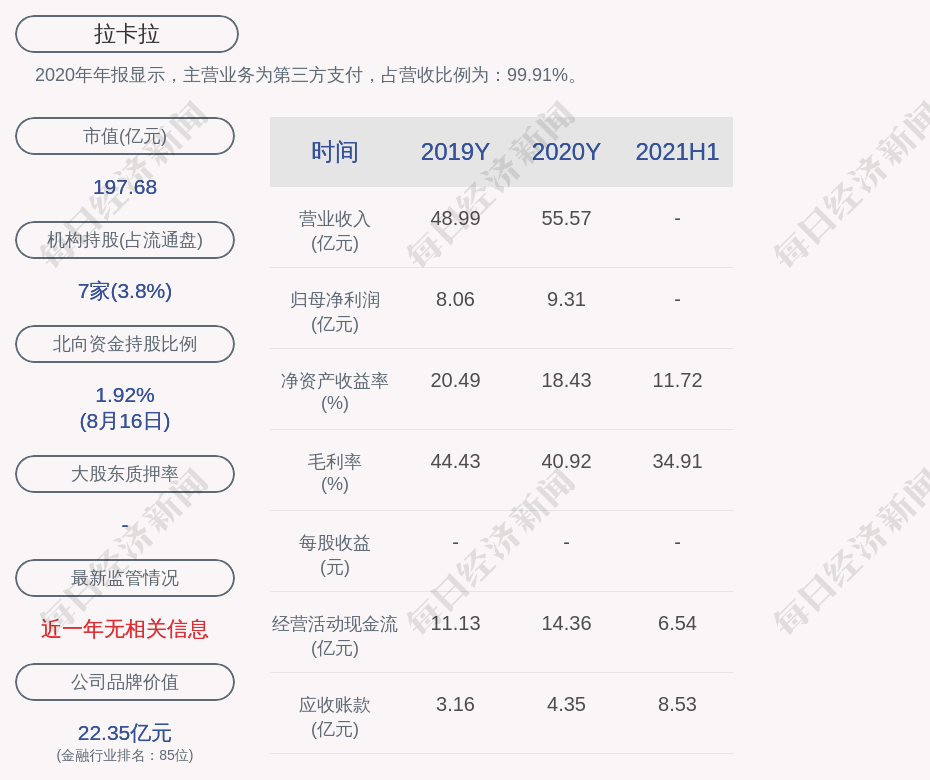Click the 机构持股(占流通盘) label
This screenshot has width=930, height=780.
tap(125, 240)
